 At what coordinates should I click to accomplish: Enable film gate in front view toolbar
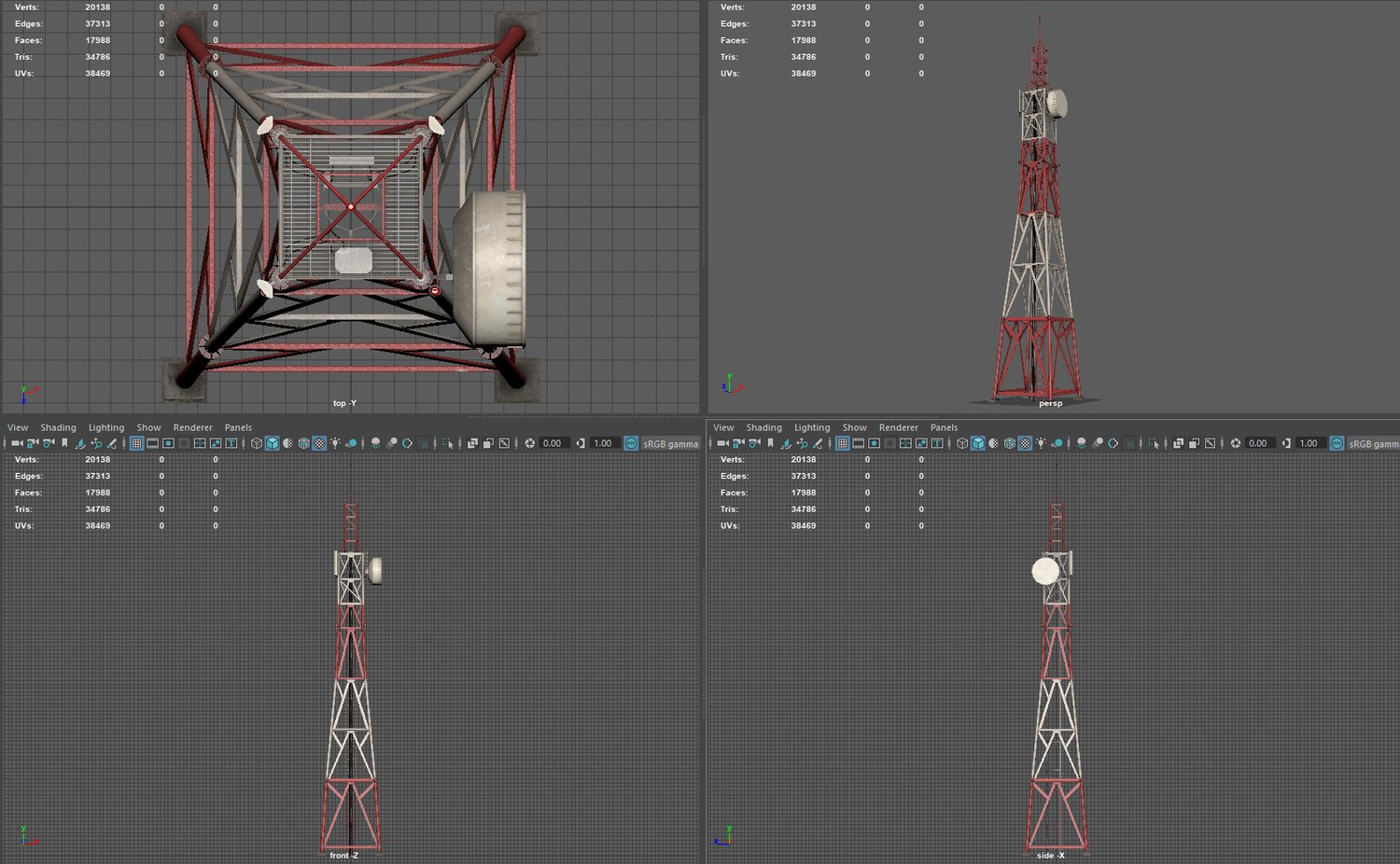152,443
